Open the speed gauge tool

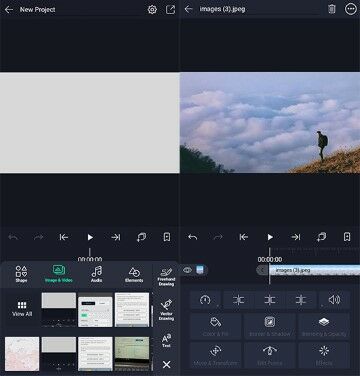(x=205, y=300)
